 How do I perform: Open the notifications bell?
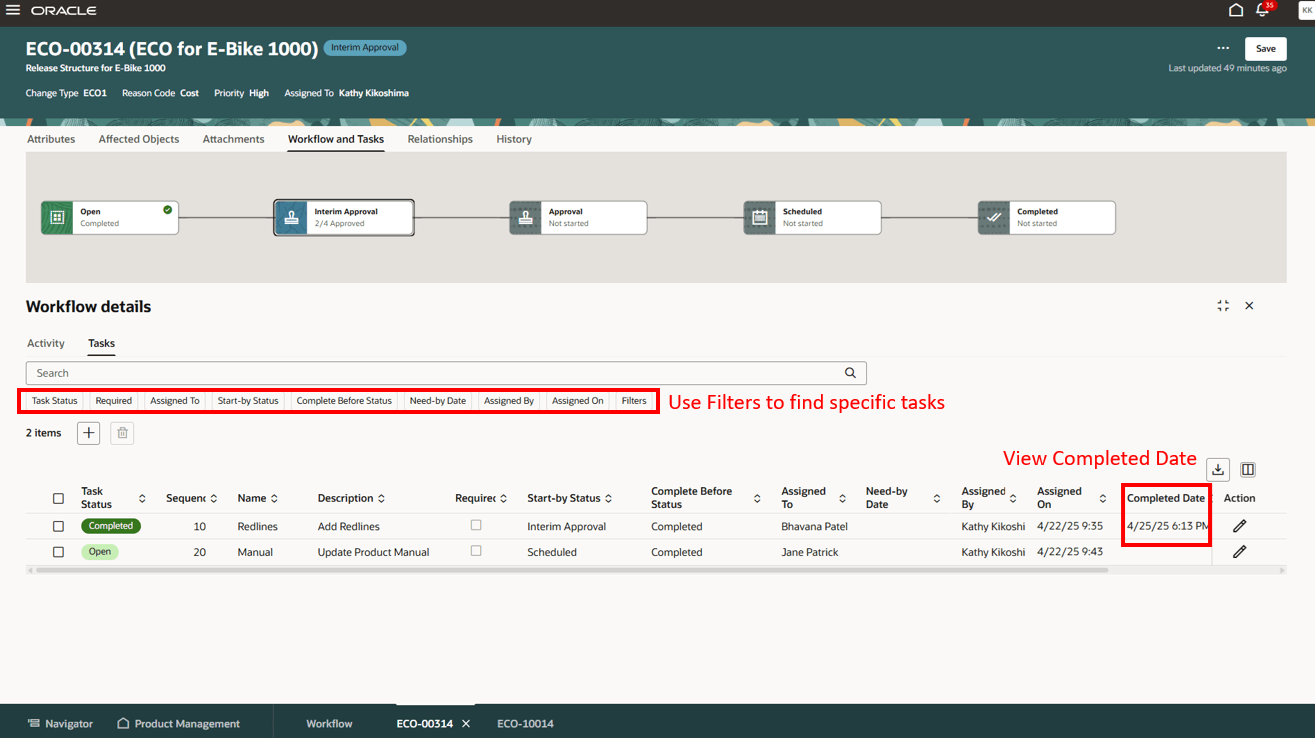1262,10
